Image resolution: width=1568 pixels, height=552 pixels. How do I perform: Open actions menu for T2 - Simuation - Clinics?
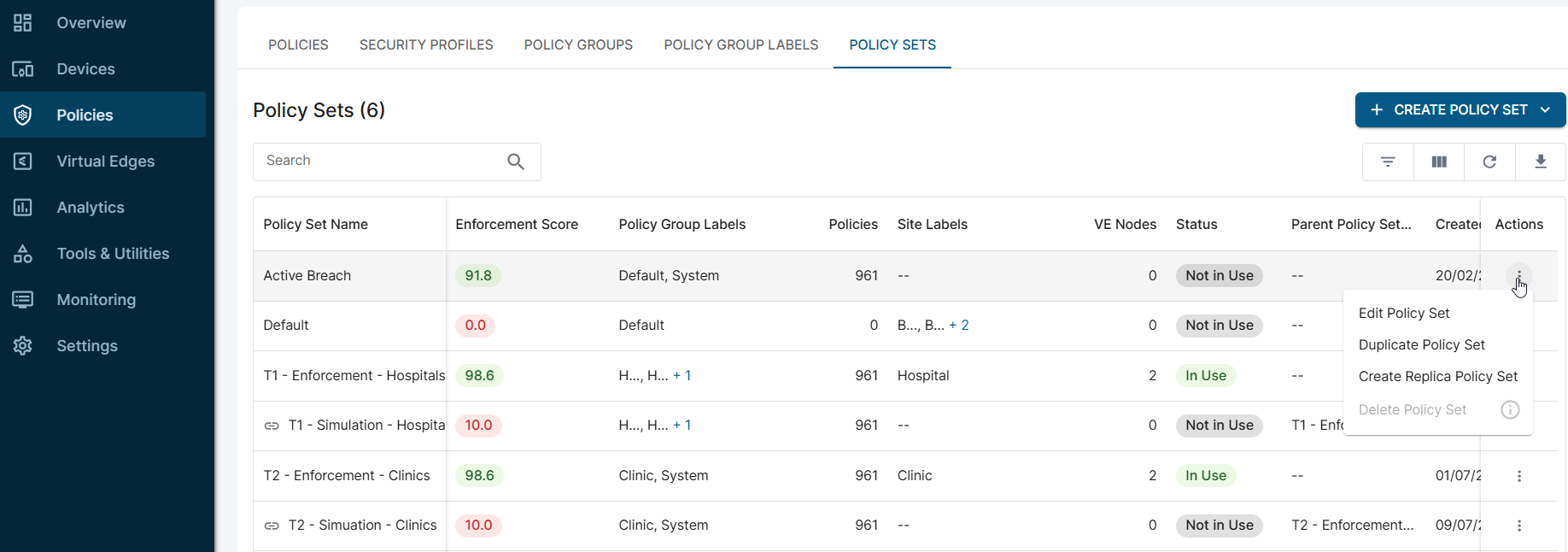point(1518,526)
